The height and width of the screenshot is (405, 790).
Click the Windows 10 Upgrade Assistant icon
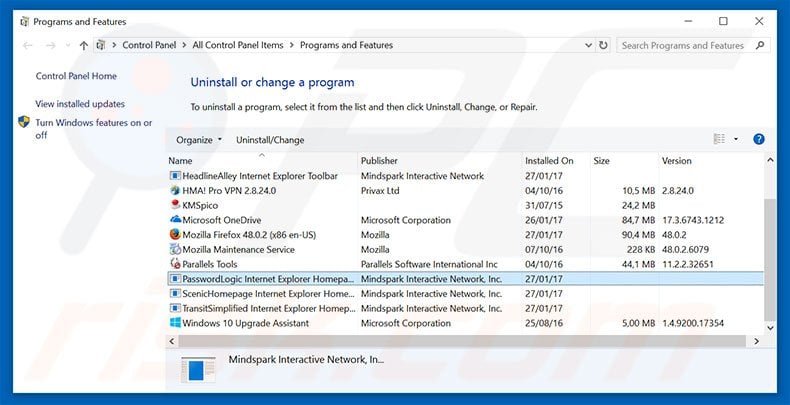[x=175, y=323]
